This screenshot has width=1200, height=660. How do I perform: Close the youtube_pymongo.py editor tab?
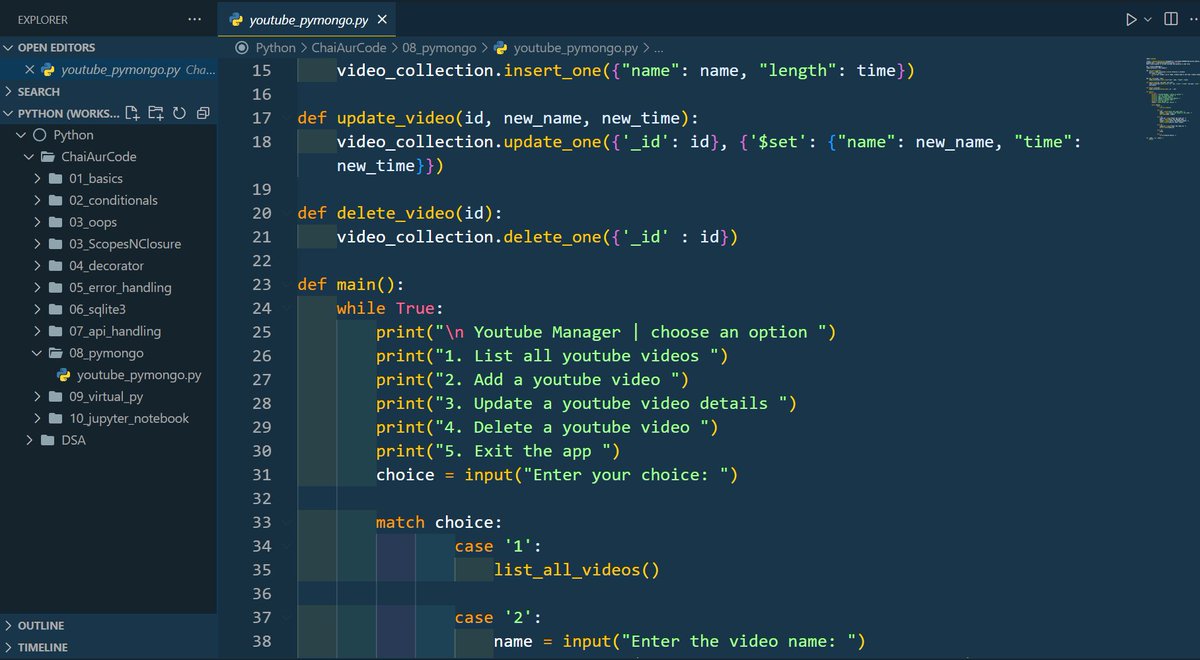382,19
